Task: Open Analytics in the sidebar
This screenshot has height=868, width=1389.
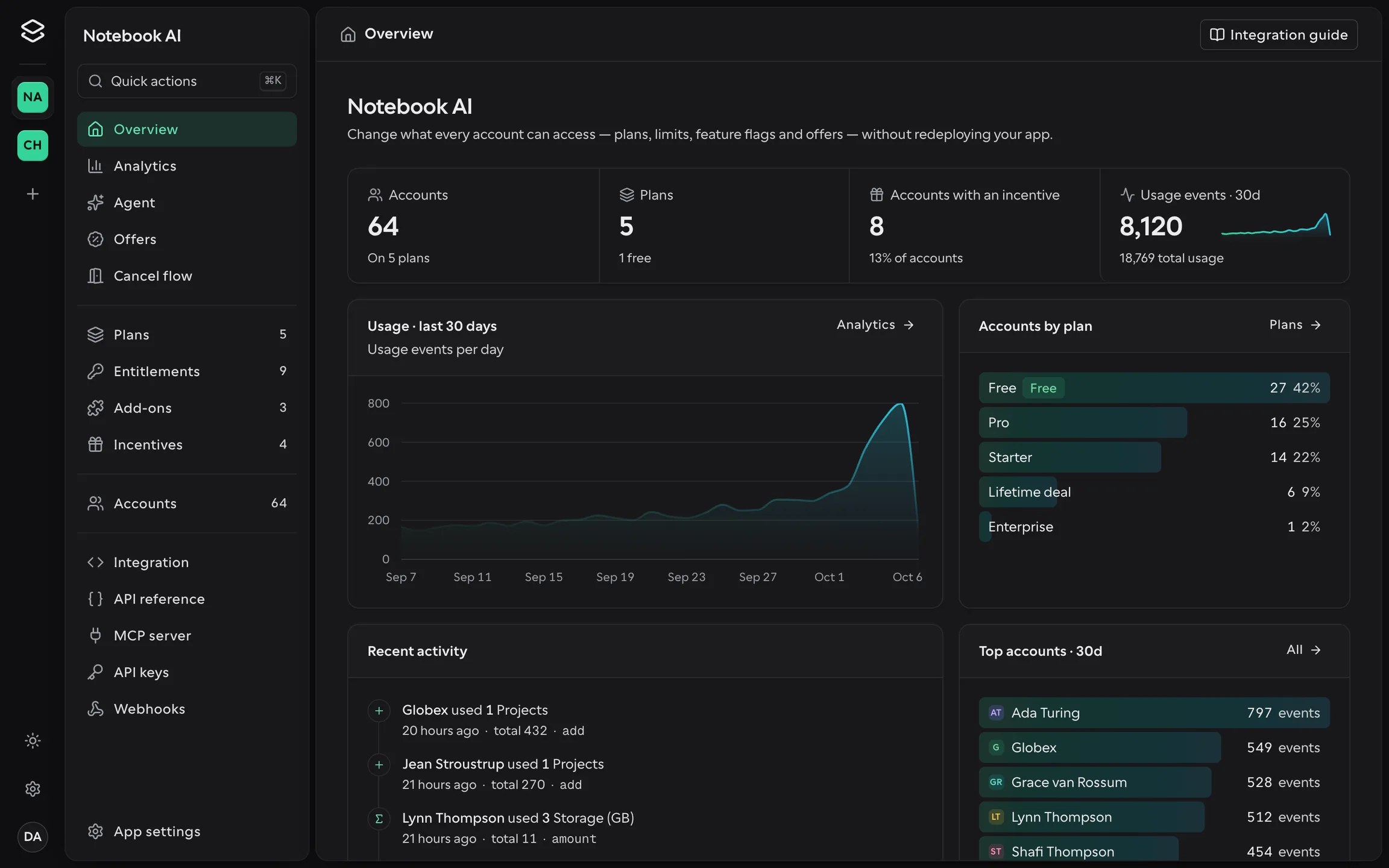Action: tap(187, 166)
